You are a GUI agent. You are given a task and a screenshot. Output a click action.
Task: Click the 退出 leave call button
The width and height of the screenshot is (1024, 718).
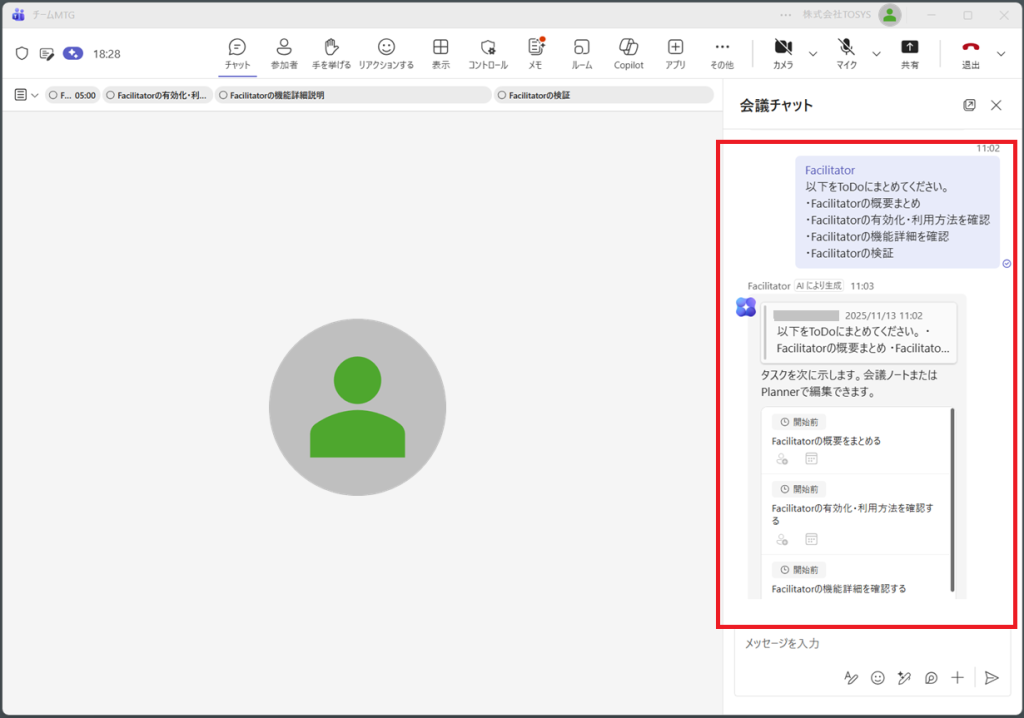[x=970, y=48]
